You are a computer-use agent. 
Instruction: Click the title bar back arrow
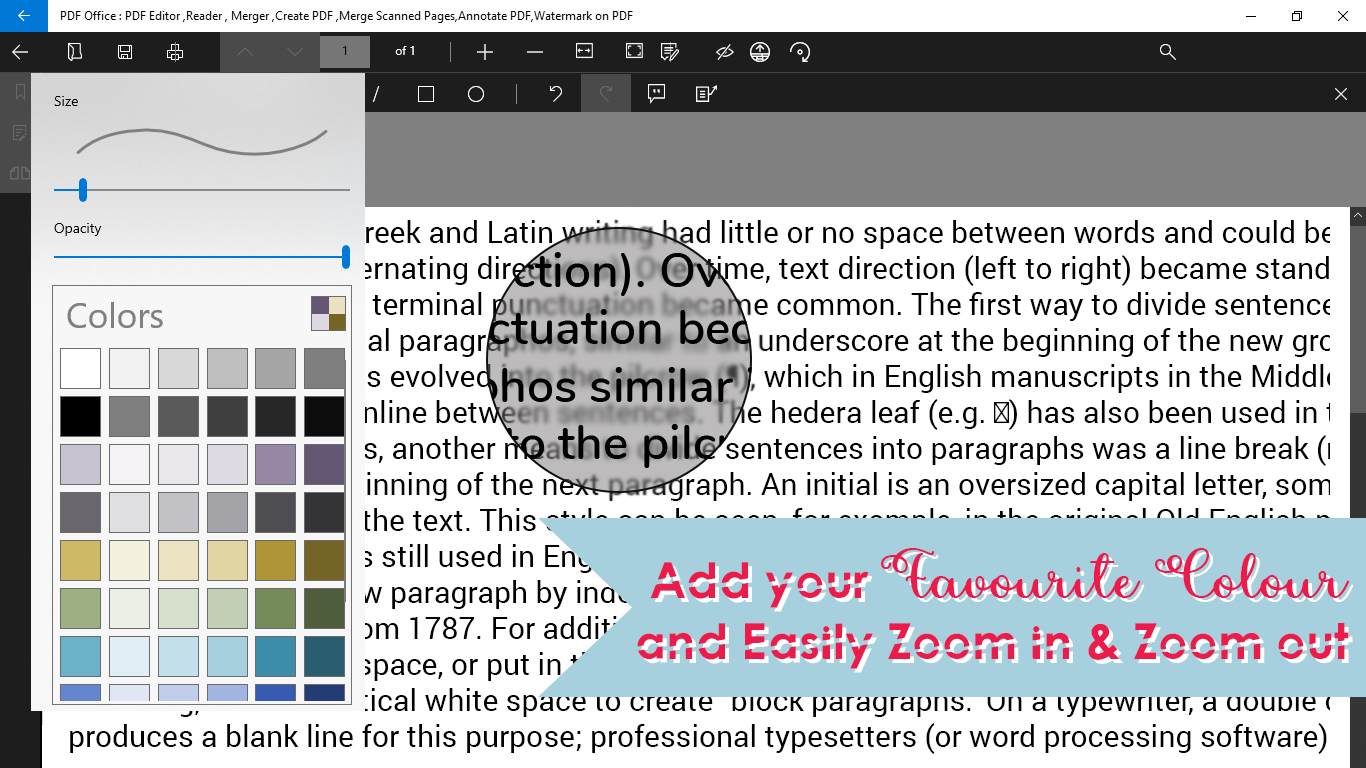pos(23,16)
